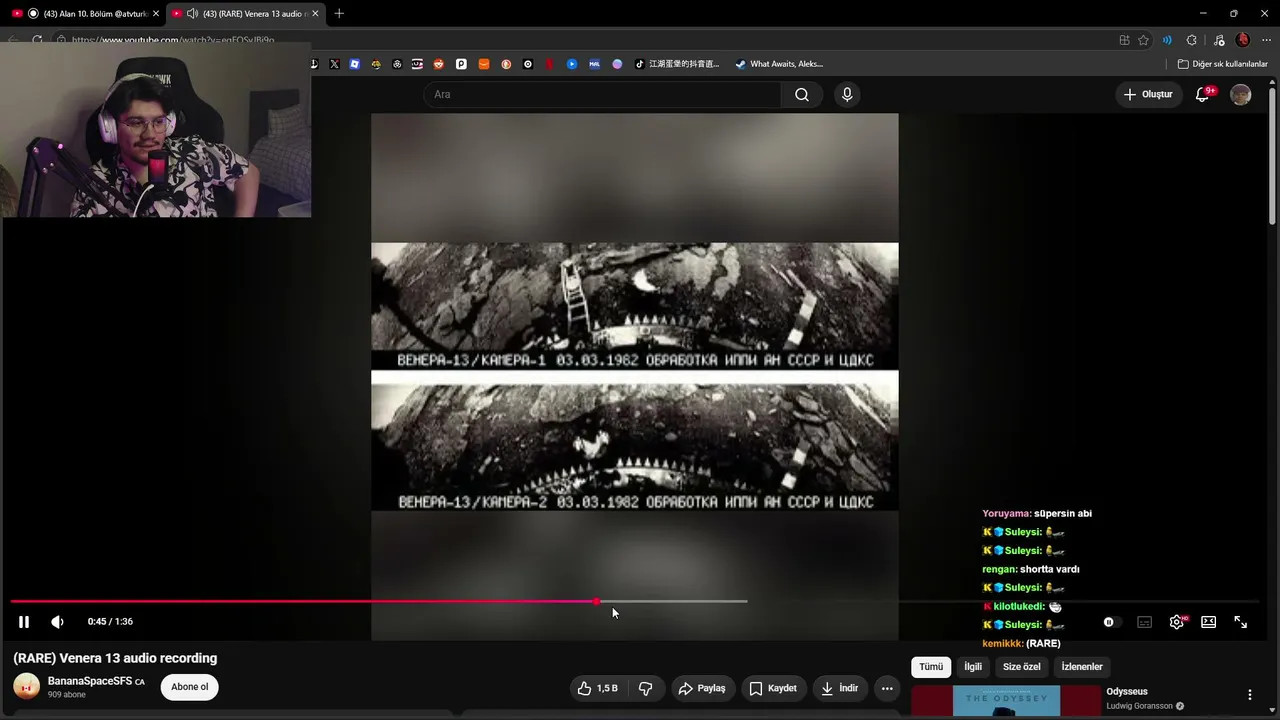Open the browser settings and more menu
Viewport: 1280px width, 720px height.
point(1266,40)
